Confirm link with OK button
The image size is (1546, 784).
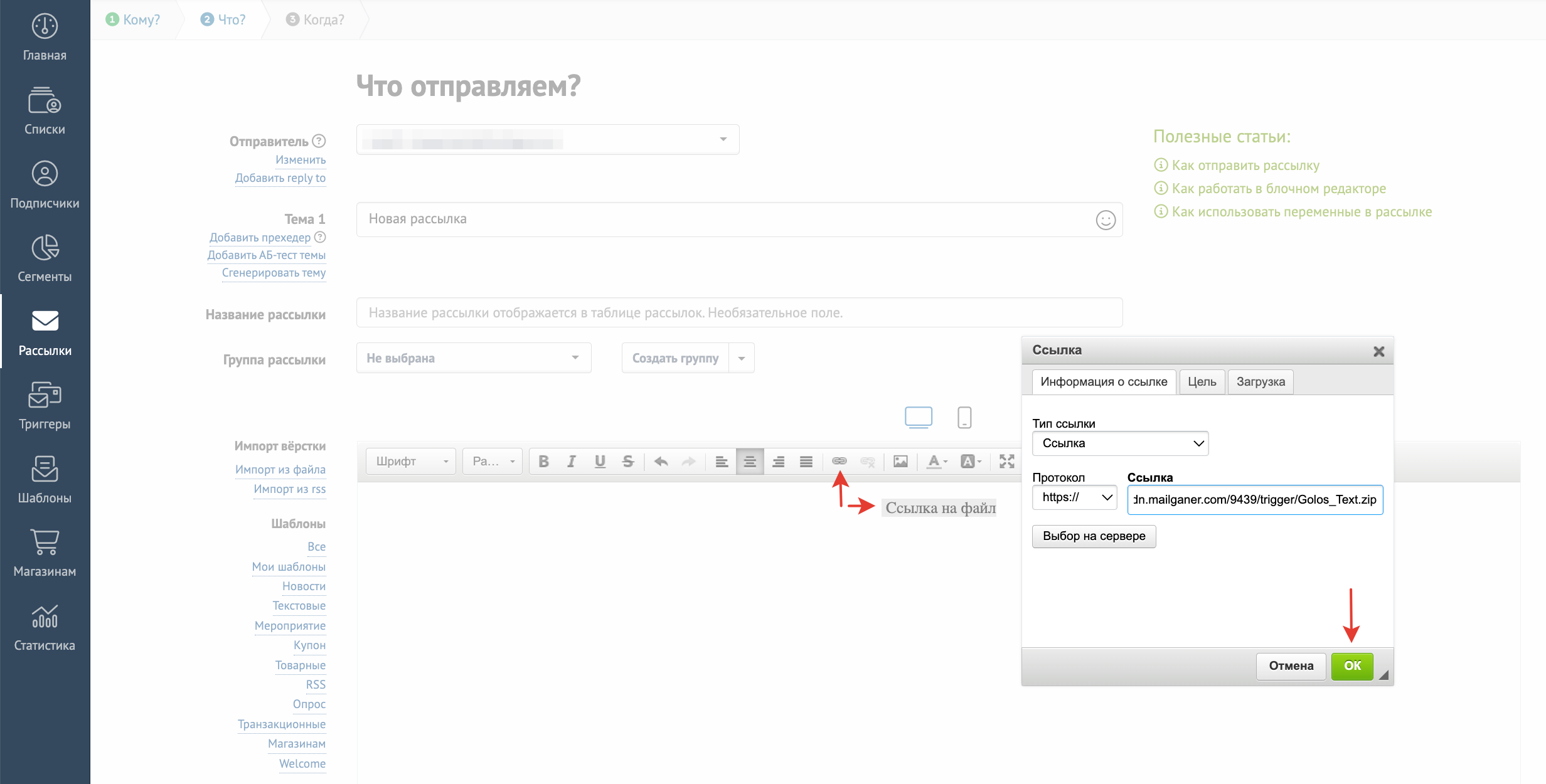(1352, 666)
